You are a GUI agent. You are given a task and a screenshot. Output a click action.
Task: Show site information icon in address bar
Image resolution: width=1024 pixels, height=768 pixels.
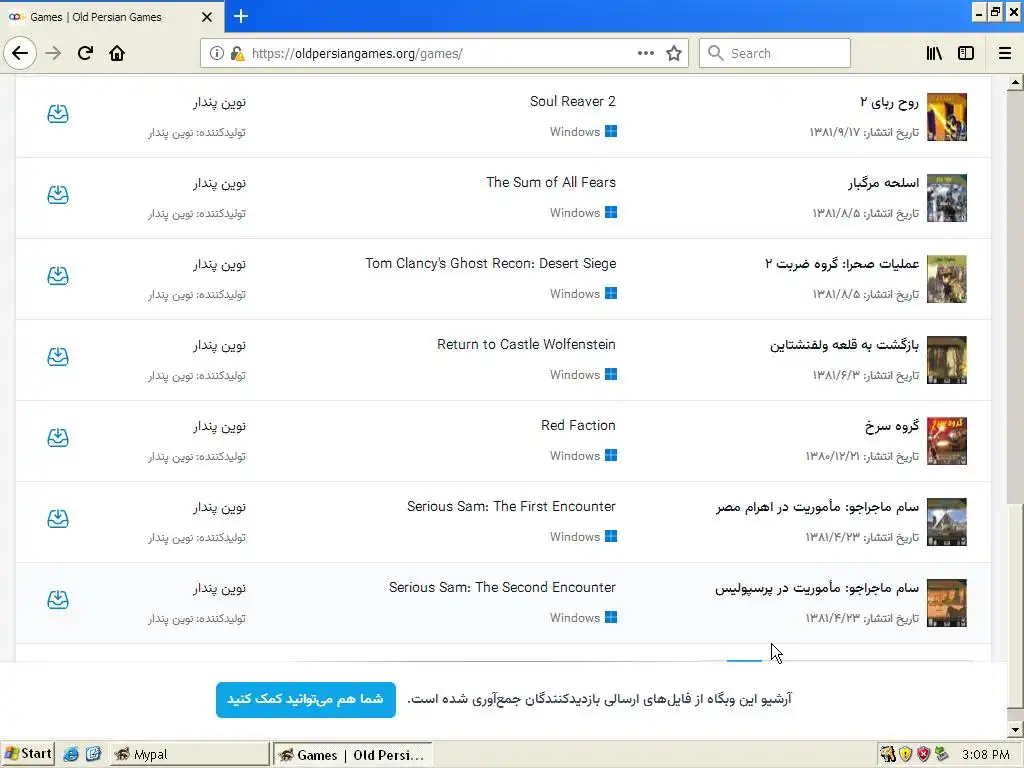coord(216,54)
